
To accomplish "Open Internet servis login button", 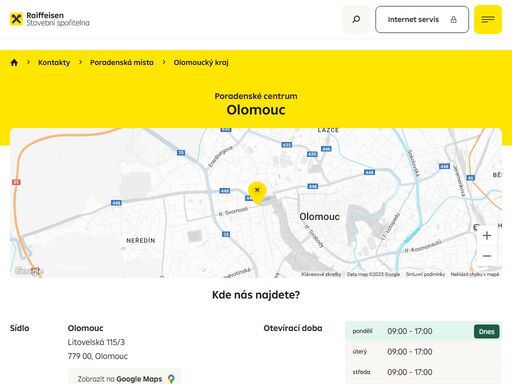I will coord(422,19).
